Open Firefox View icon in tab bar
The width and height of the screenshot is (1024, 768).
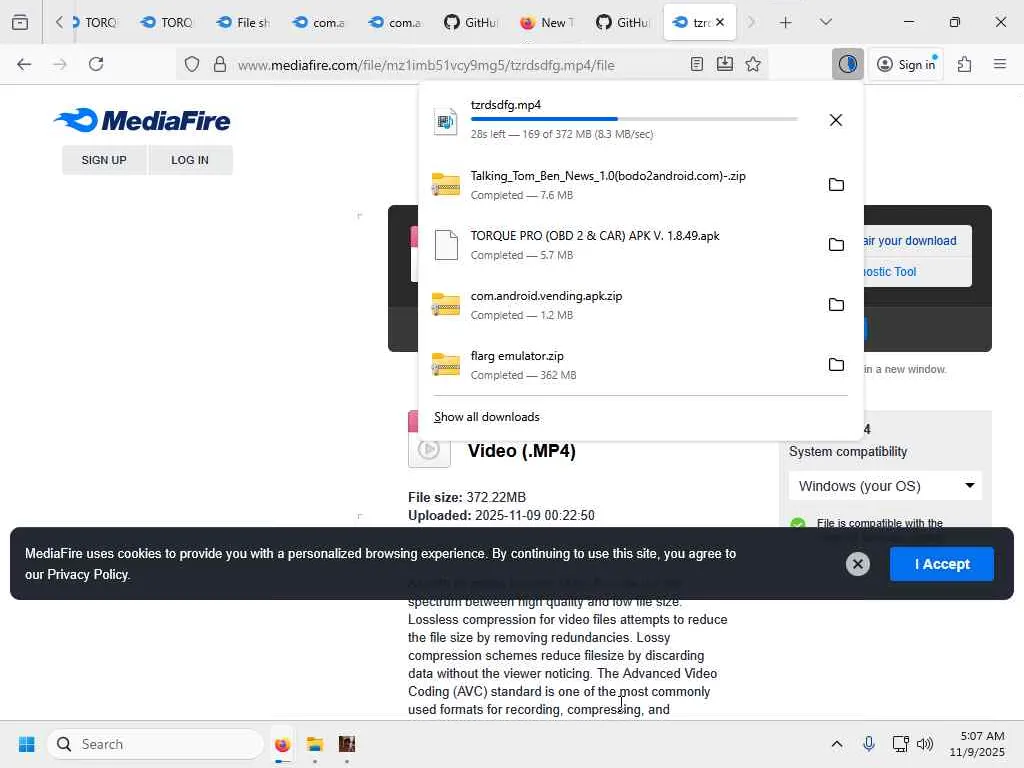click(x=20, y=22)
